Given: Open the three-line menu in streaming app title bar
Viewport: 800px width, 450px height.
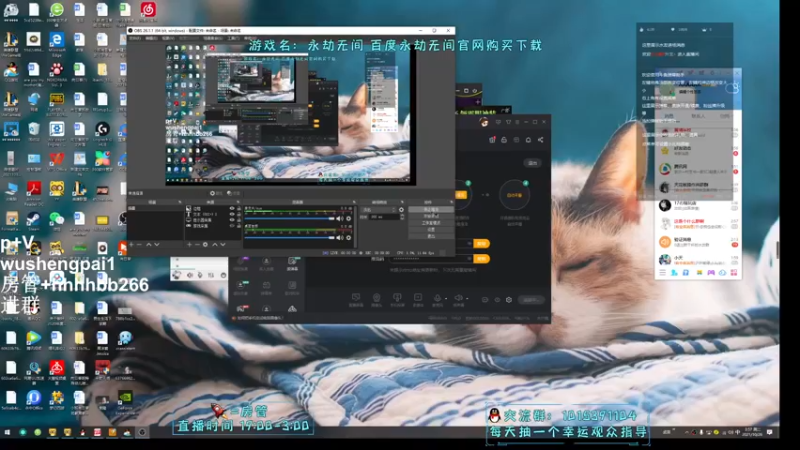Looking at the screenshot, I should pyautogui.click(x=517, y=122).
